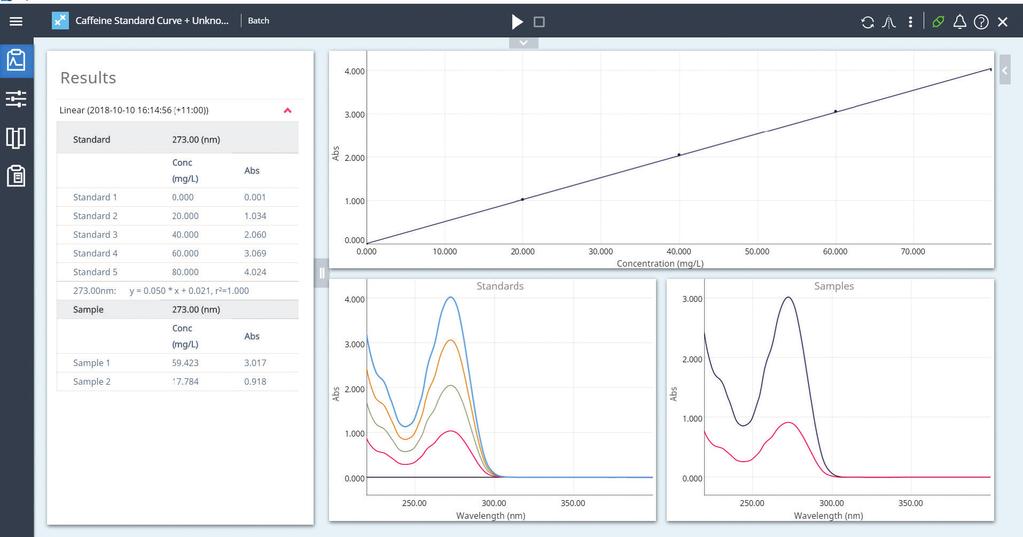The height and width of the screenshot is (537, 1023).
Task: Collapse right panel with side arrow
Action: click(x=1005, y=71)
